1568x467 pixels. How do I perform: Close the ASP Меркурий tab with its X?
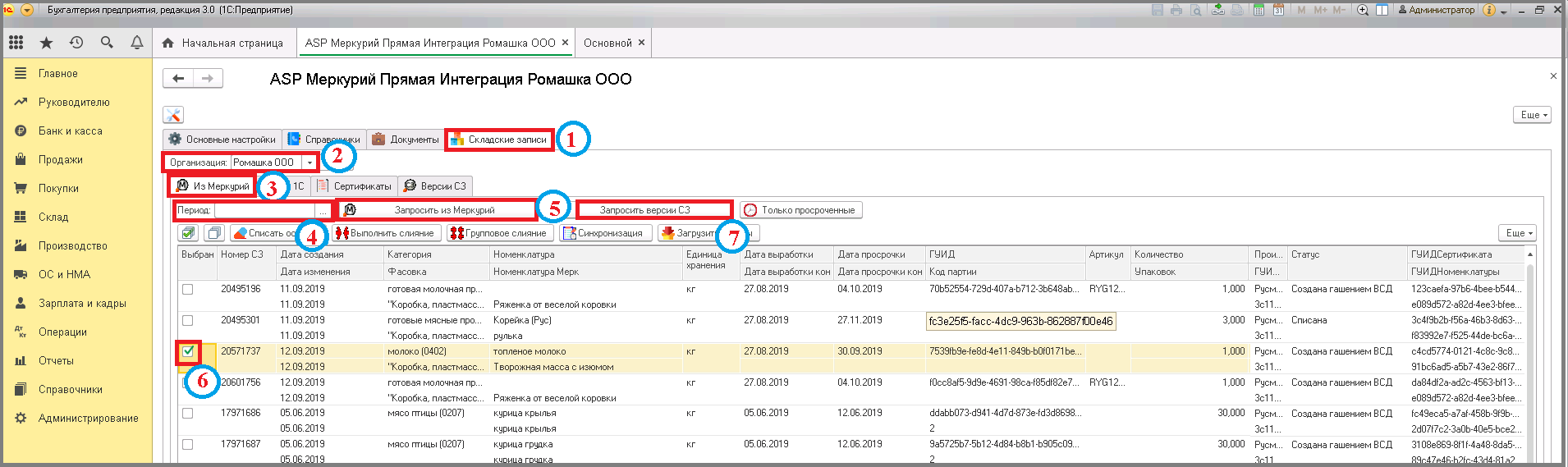click(x=565, y=43)
